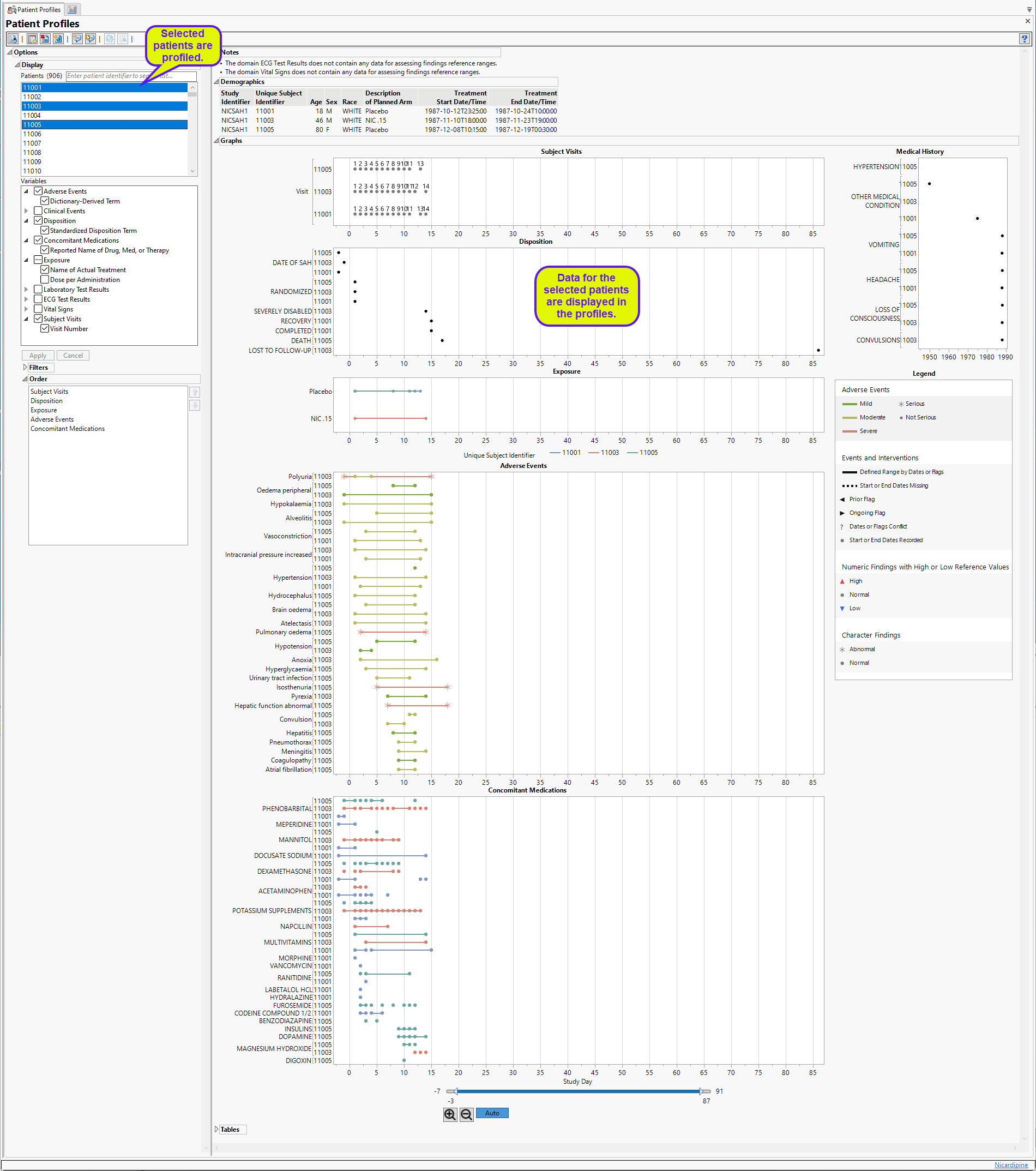Click the help question mark icon
The height and width of the screenshot is (1171, 1036).
pos(1024,38)
